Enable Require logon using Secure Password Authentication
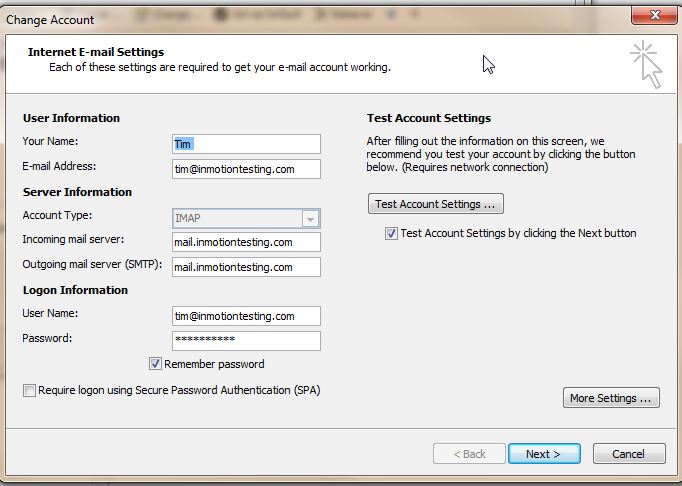The width and height of the screenshot is (682, 486). point(29,390)
